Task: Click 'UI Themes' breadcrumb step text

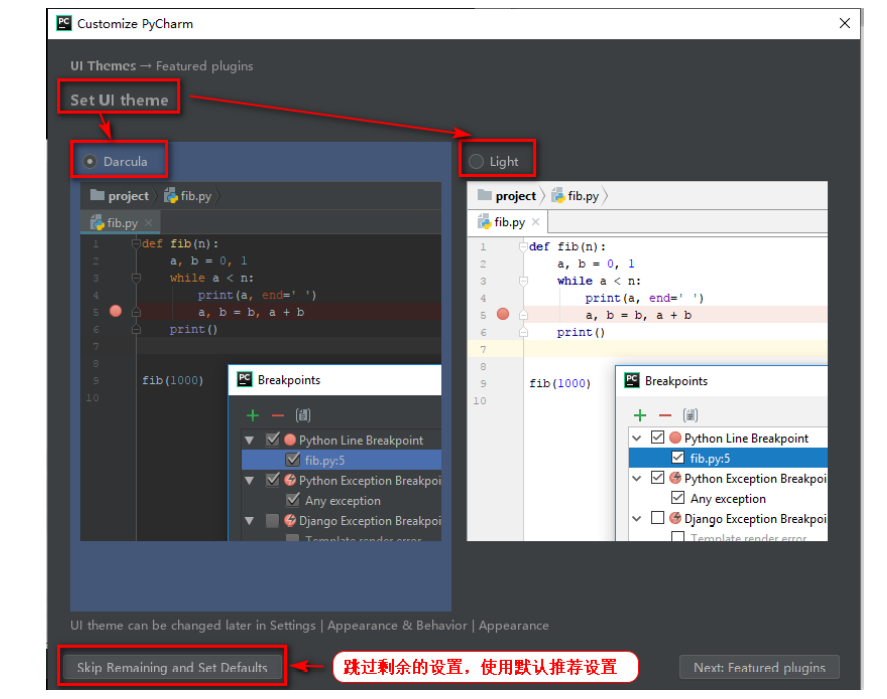Action: [x=103, y=66]
